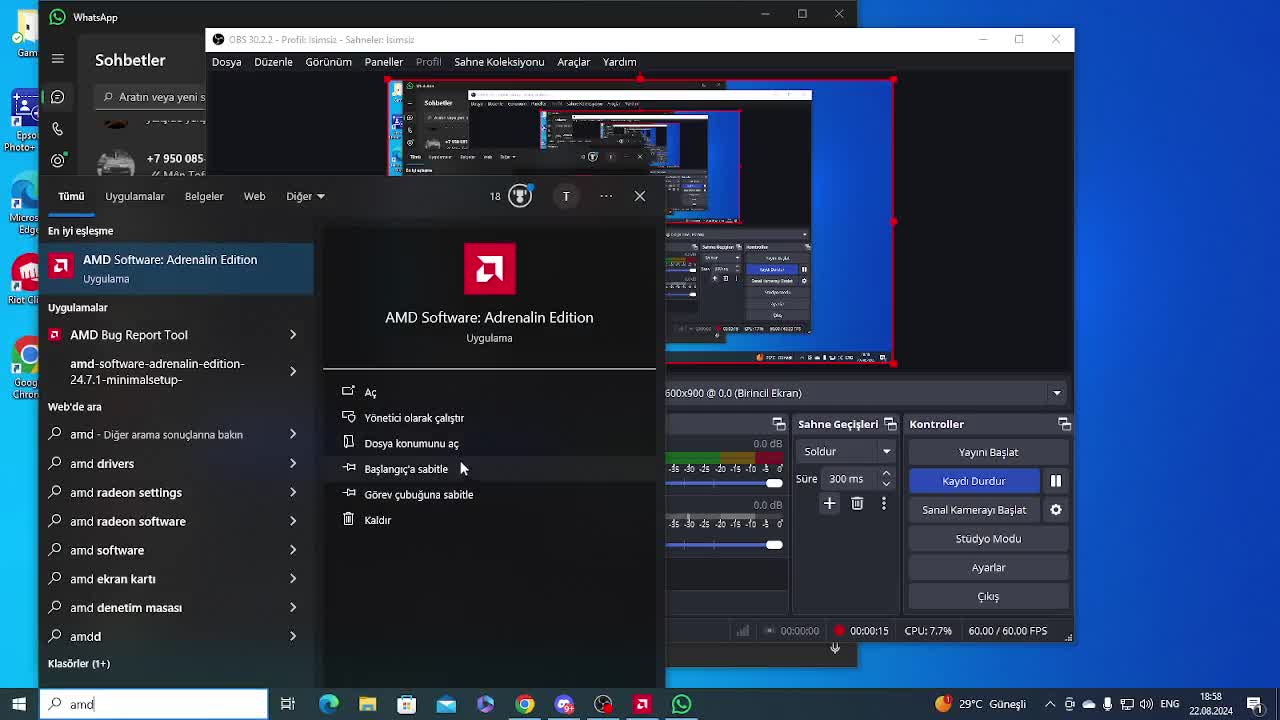Open the Sahne Koleksiyonu menu
Screen dimensions: 1280x720
pyautogui.click(x=498, y=62)
